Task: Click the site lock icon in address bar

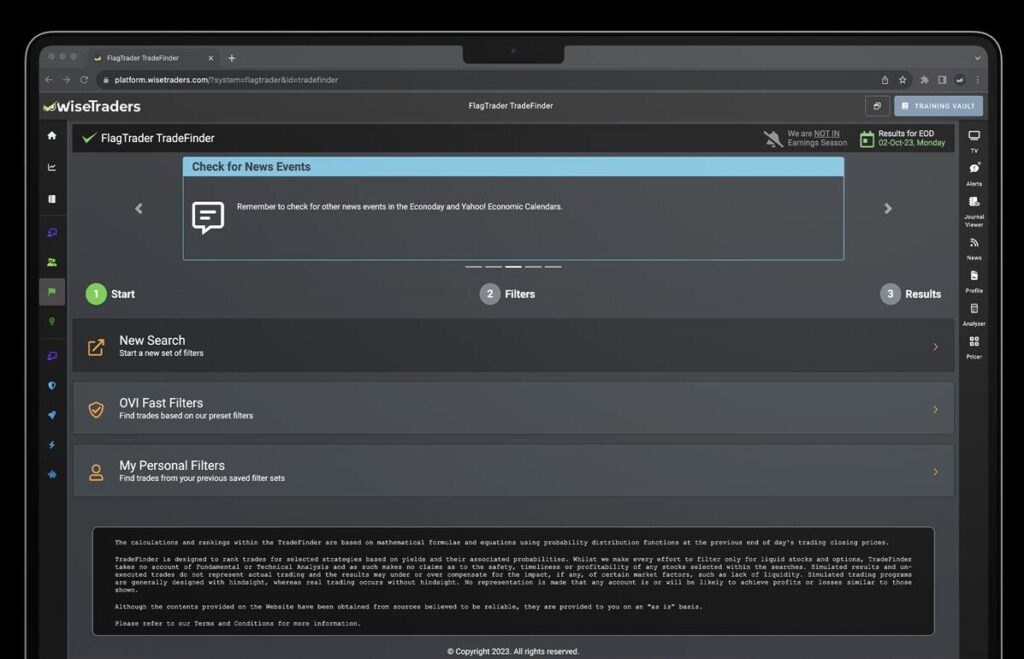Action: click(x=106, y=80)
